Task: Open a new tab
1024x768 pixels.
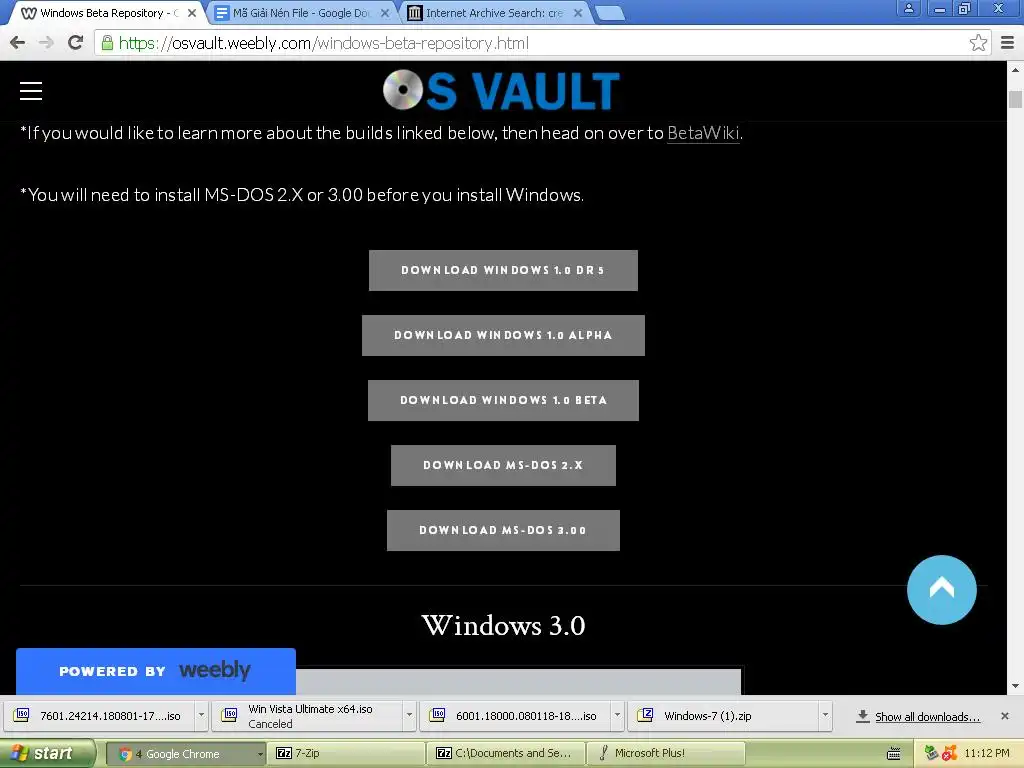Action: 610,13
